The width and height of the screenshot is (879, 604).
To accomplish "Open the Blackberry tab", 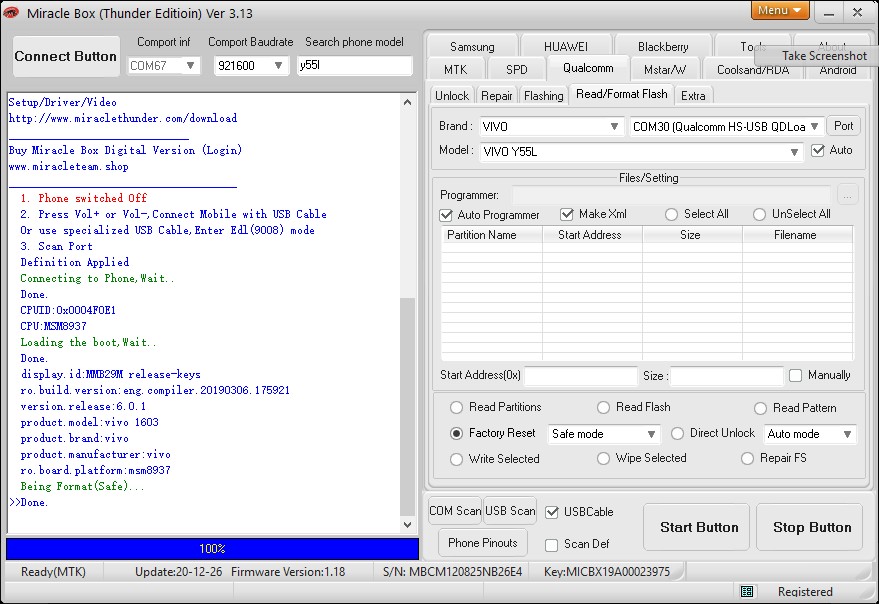I will tap(663, 47).
